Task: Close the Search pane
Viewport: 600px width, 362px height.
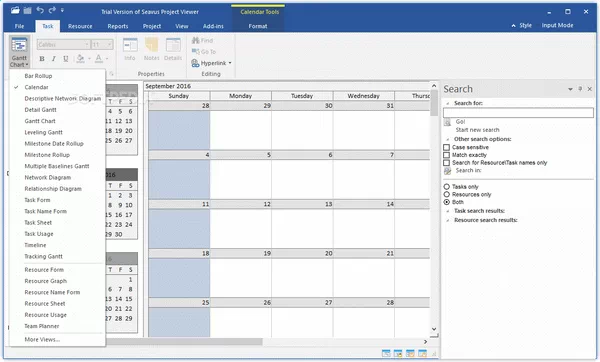Action: click(x=590, y=89)
